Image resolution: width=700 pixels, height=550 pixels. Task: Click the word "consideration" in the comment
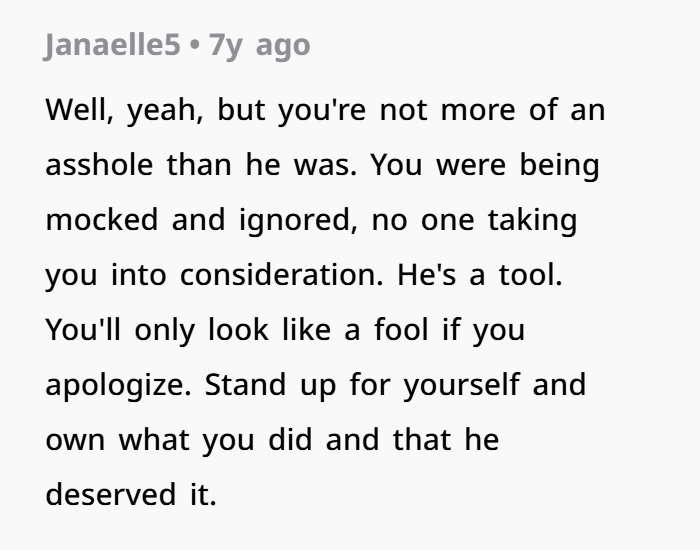(x=274, y=275)
